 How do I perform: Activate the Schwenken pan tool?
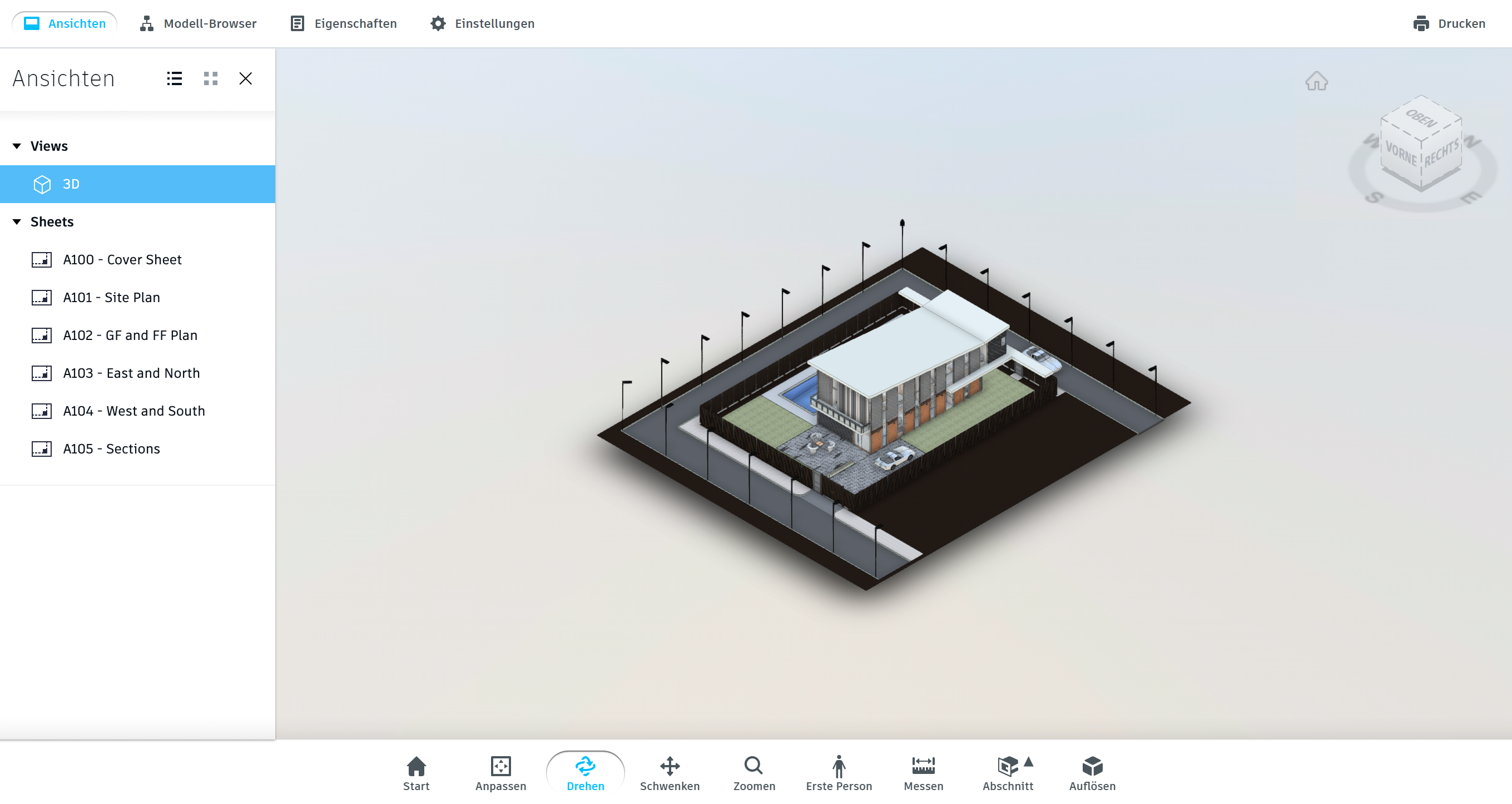click(x=669, y=773)
